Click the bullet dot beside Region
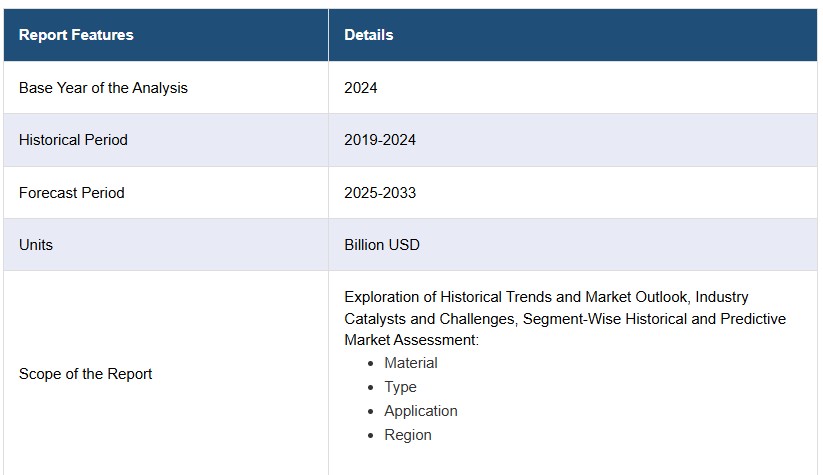The height and width of the screenshot is (475, 823). pos(371,436)
